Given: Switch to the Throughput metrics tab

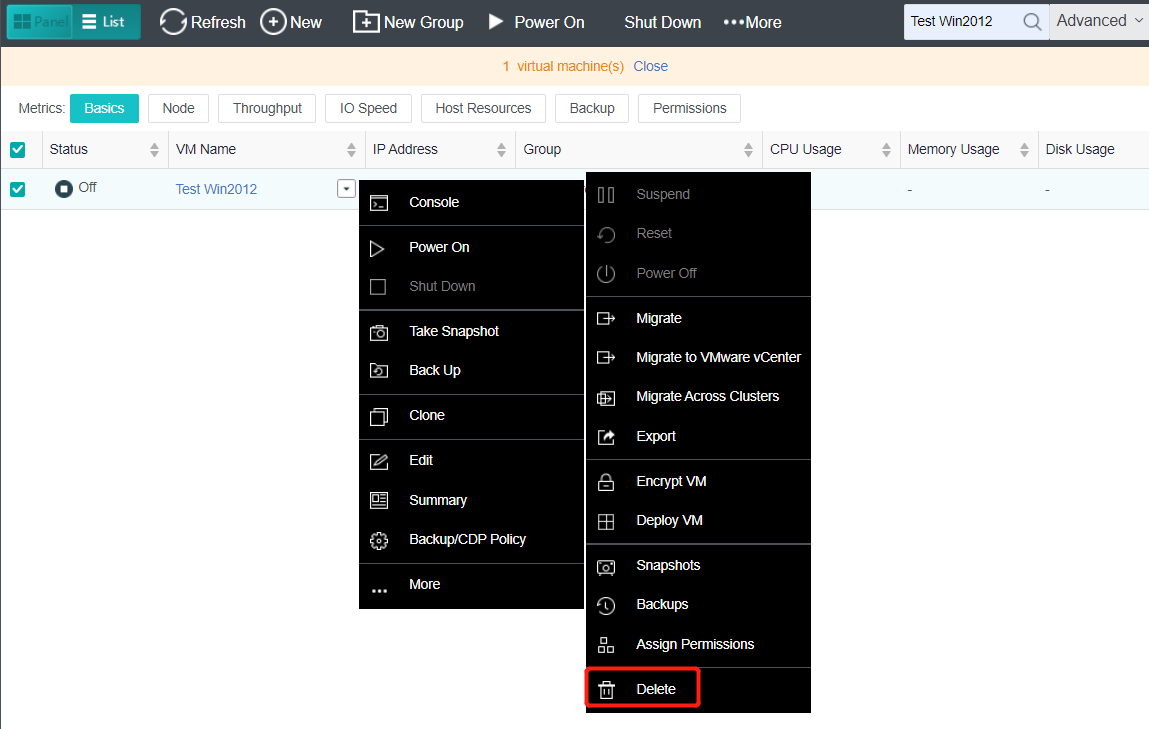Looking at the screenshot, I should tap(267, 109).
